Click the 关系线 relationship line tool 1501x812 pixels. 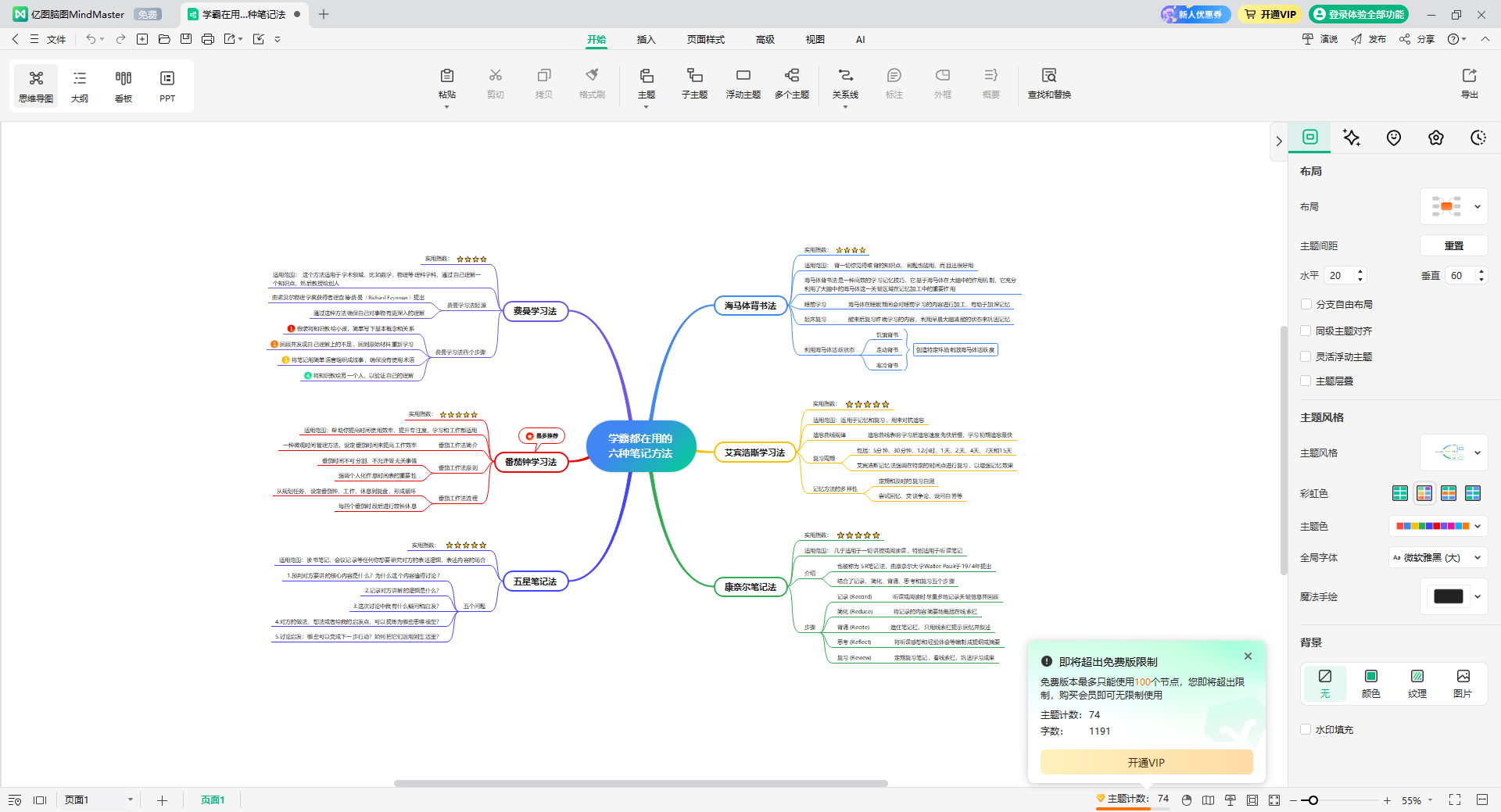point(845,82)
